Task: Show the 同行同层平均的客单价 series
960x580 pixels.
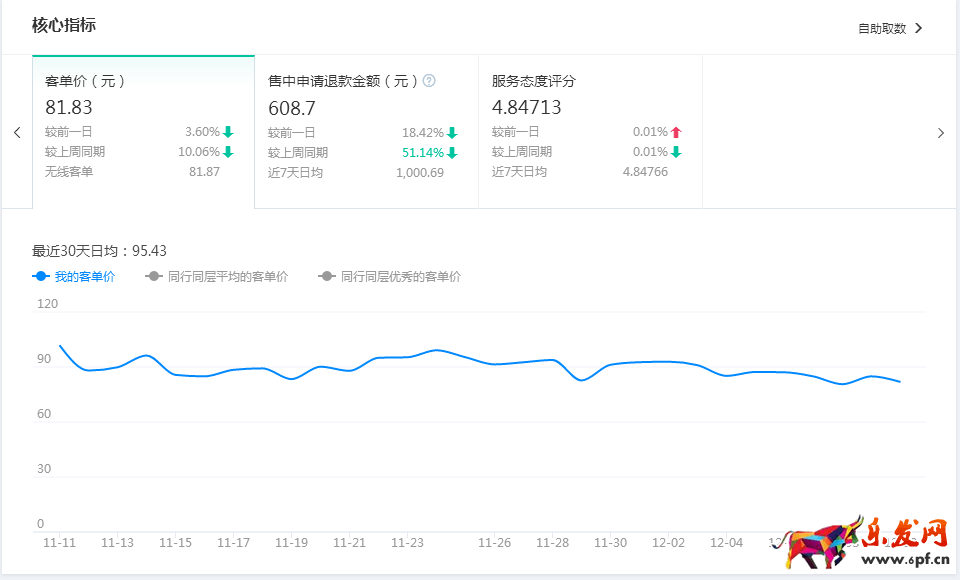Action: click(x=216, y=277)
